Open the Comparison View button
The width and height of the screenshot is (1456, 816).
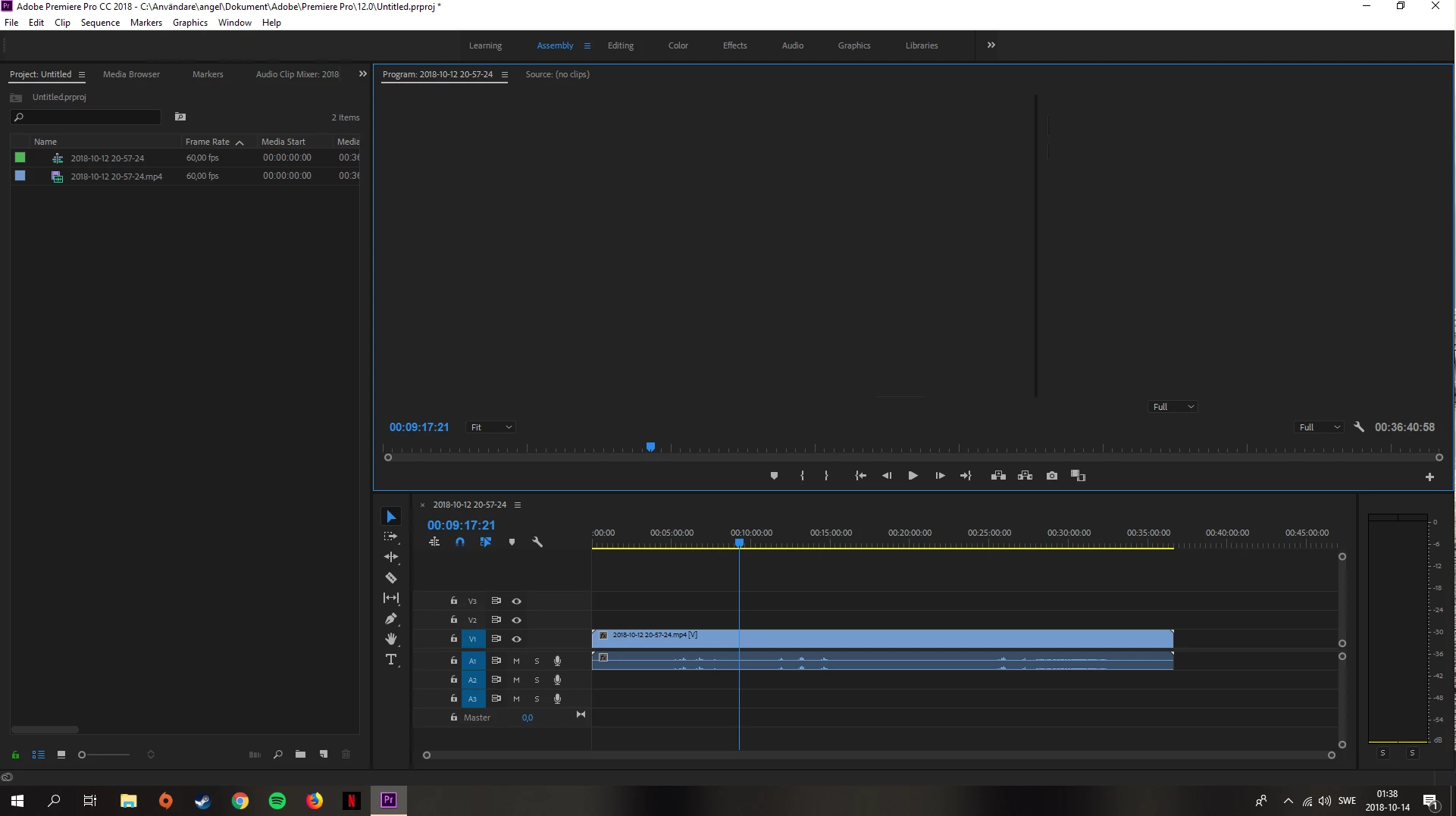tap(1078, 476)
